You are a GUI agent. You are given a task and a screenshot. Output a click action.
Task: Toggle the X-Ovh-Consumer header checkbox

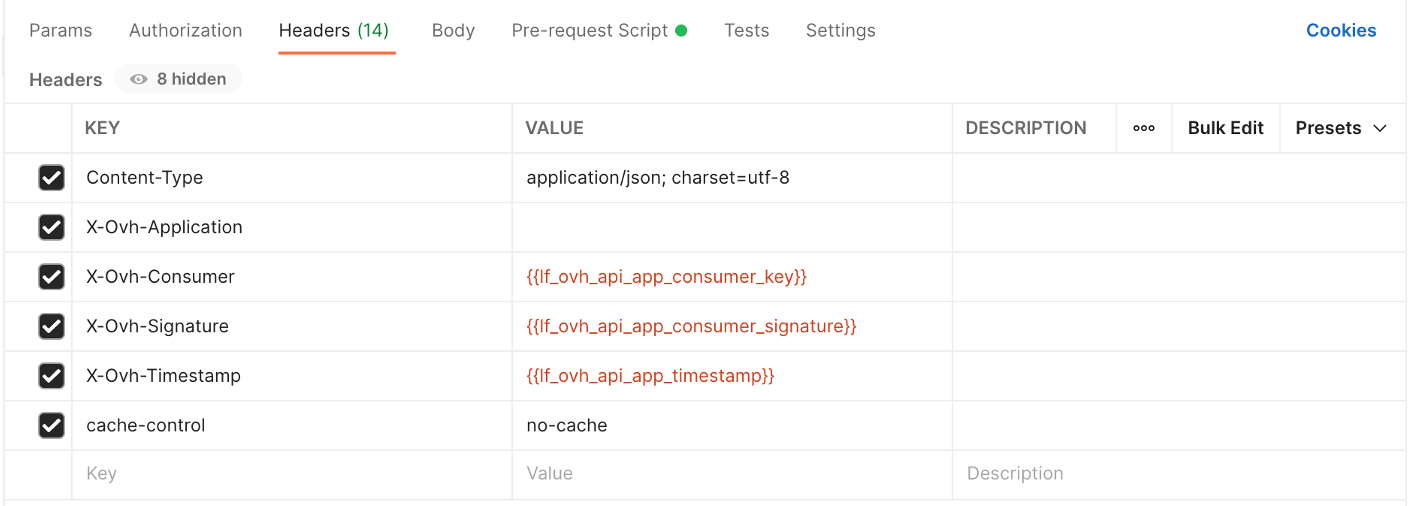51,277
